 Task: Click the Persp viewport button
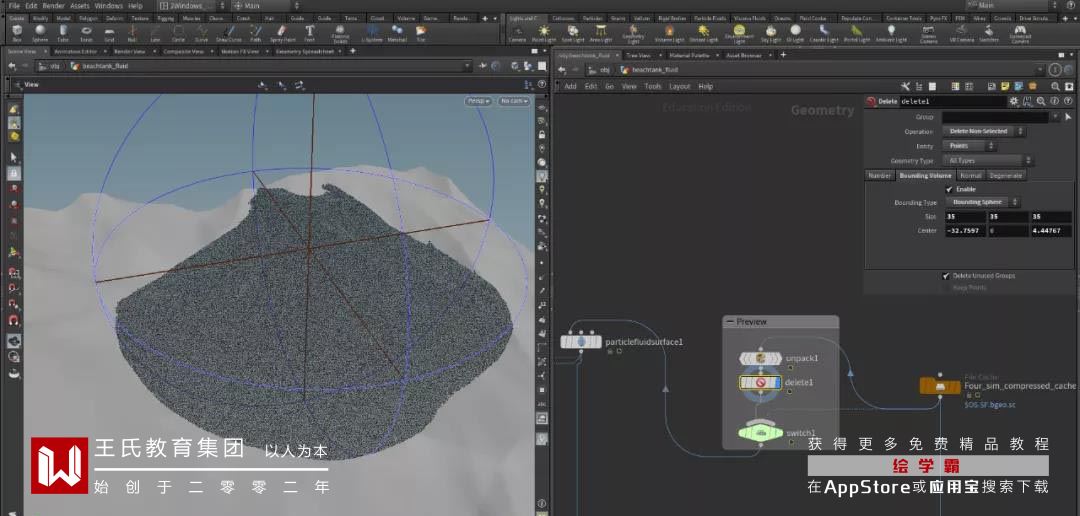480,101
